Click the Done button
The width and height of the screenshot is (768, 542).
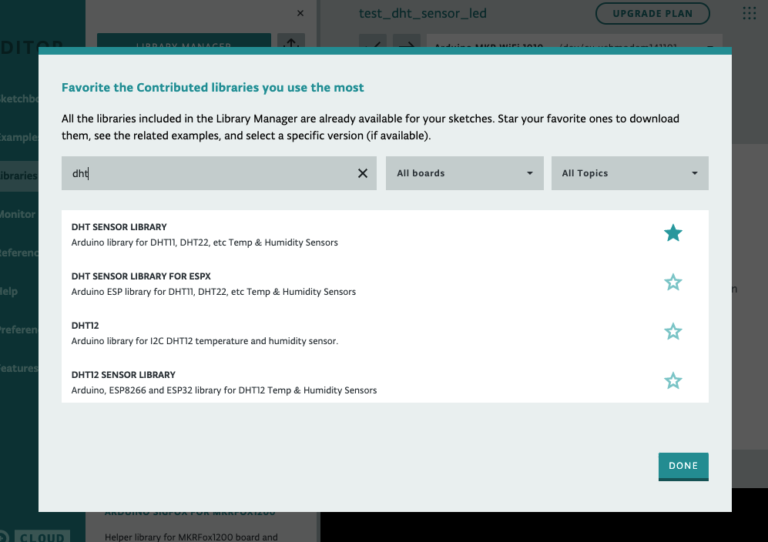click(683, 466)
